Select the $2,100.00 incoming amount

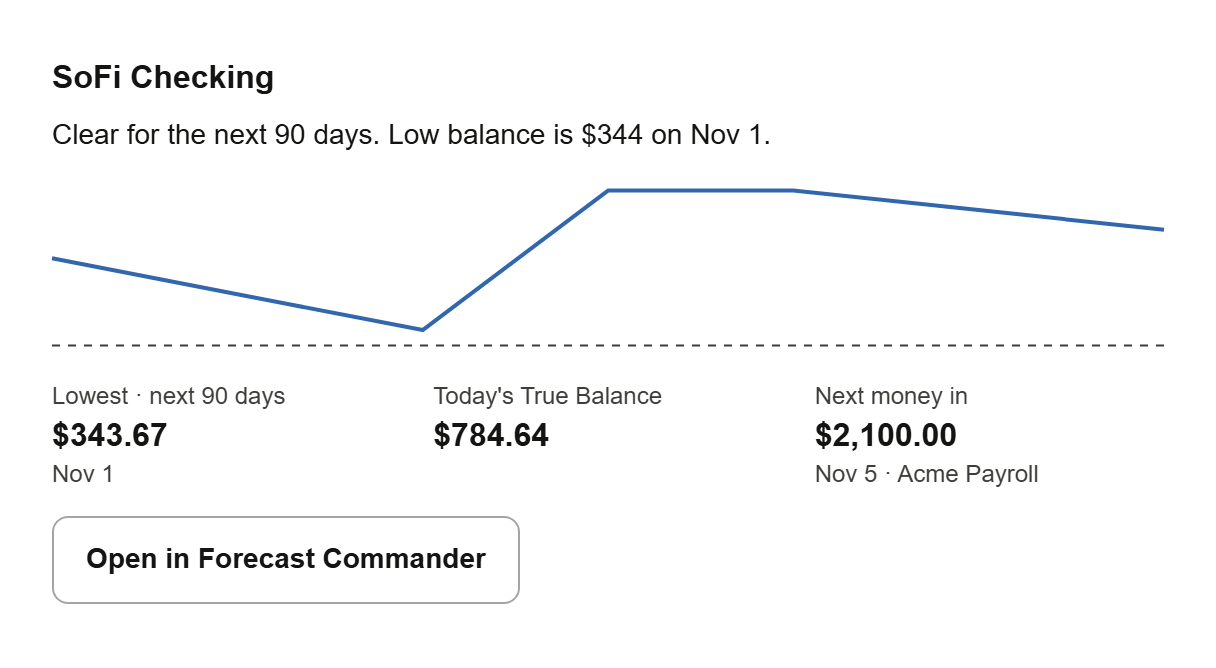(886, 435)
